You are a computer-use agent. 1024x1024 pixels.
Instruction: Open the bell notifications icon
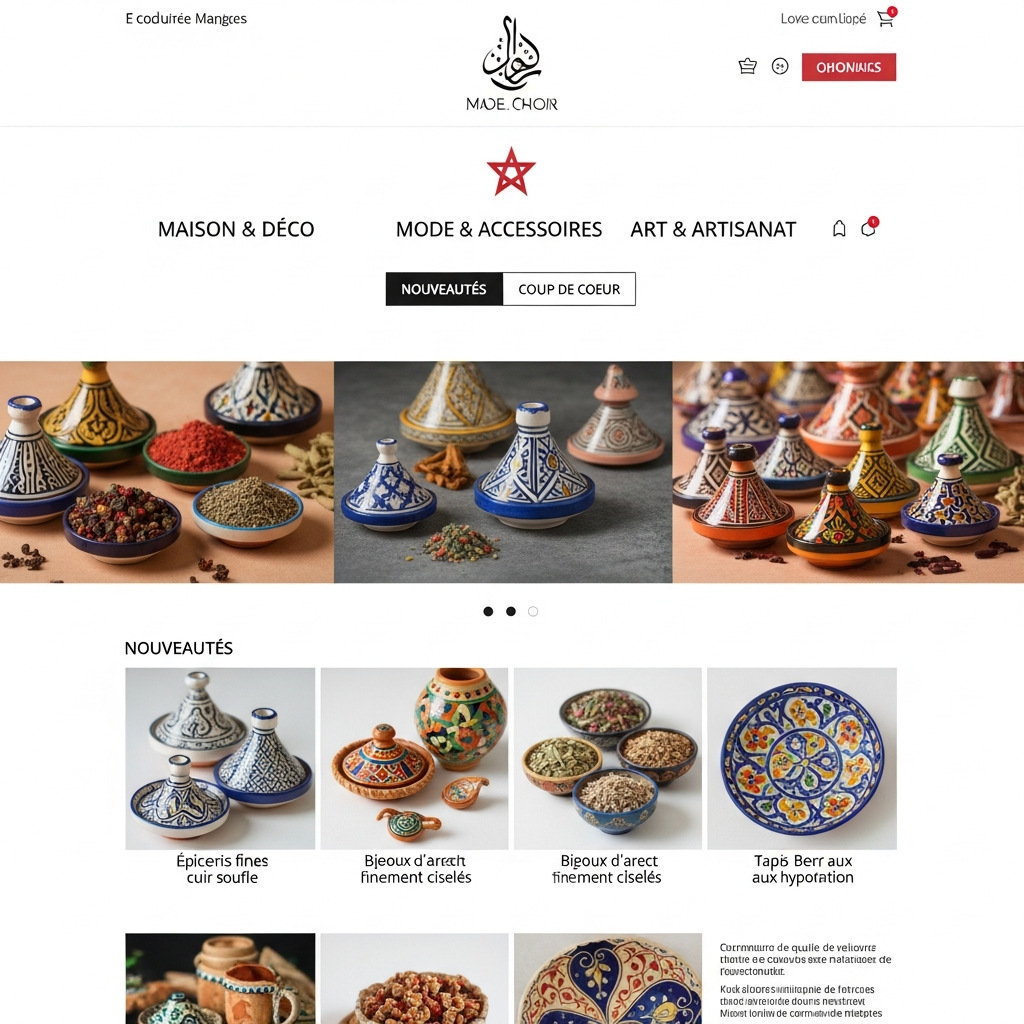(x=839, y=229)
